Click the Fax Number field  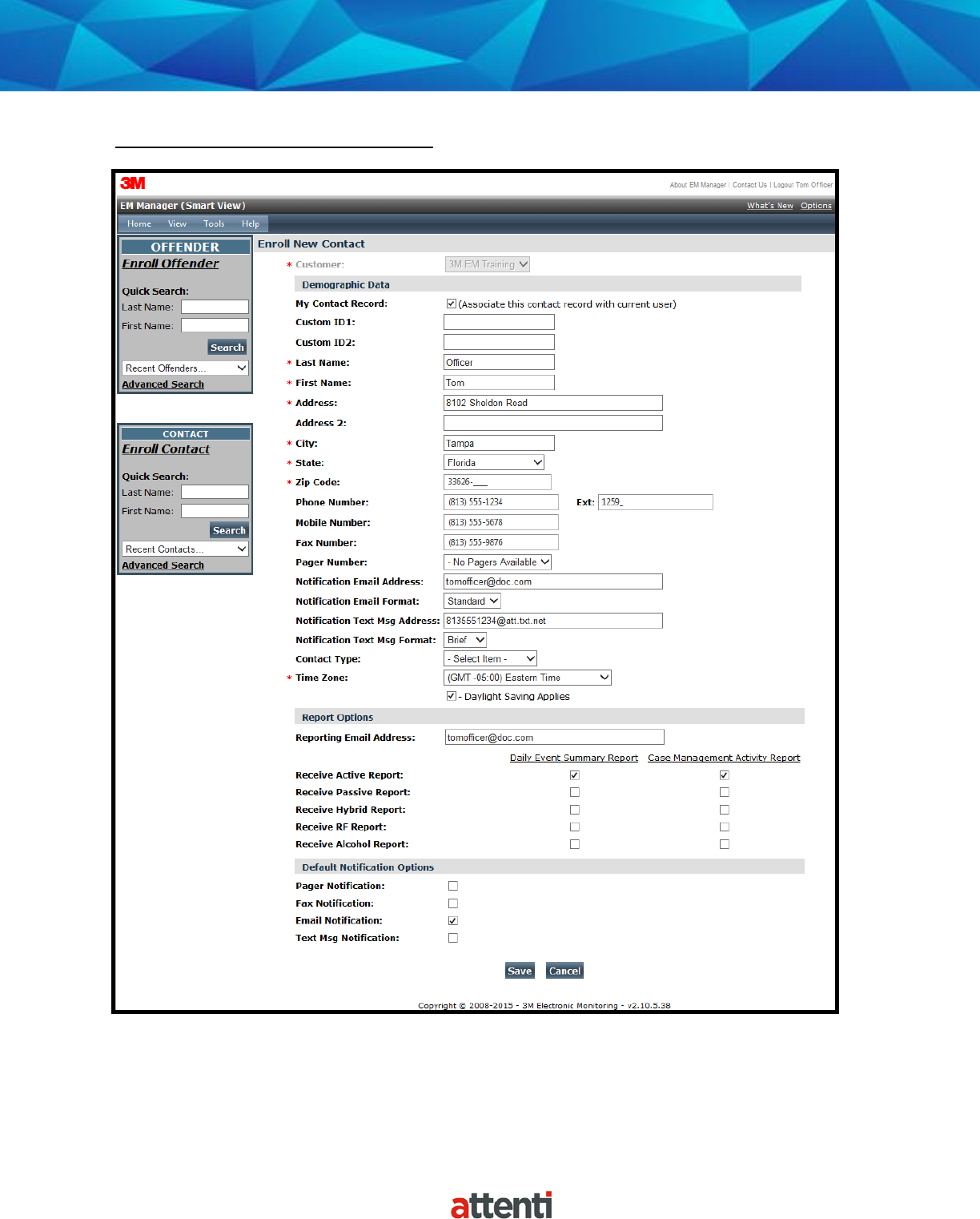point(501,542)
